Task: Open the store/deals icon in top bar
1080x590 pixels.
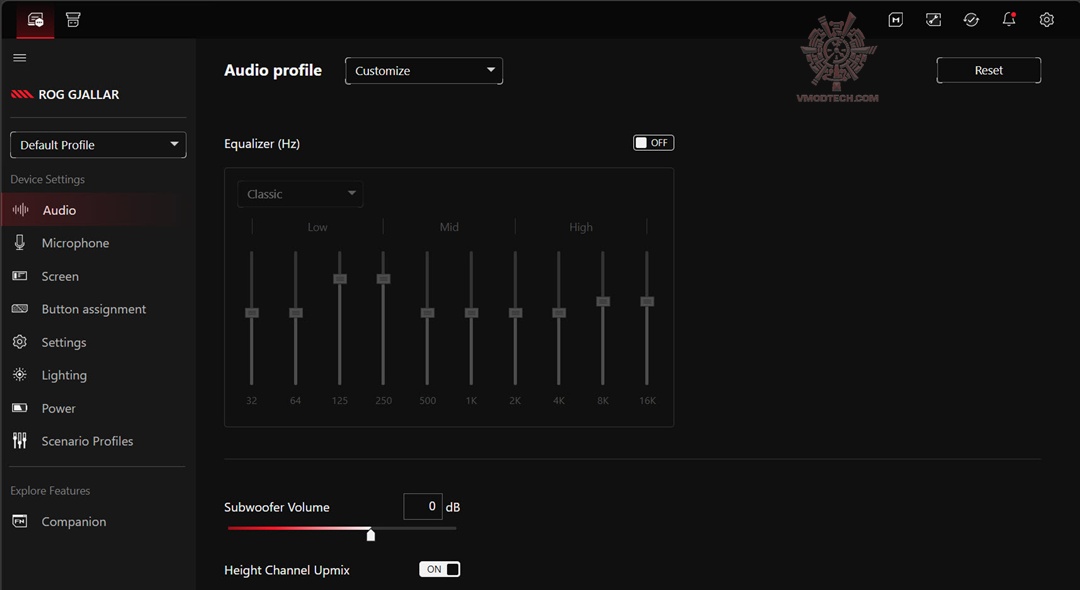Action: tap(73, 20)
